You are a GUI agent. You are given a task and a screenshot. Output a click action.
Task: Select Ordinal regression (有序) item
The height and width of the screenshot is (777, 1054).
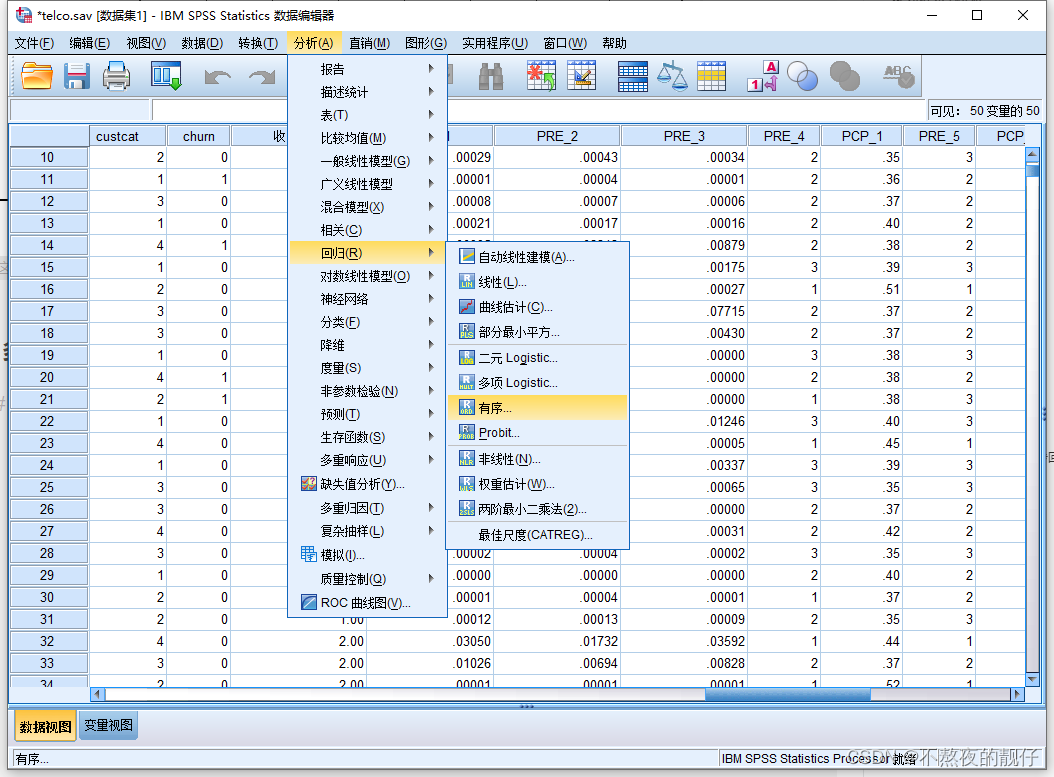[537, 408]
